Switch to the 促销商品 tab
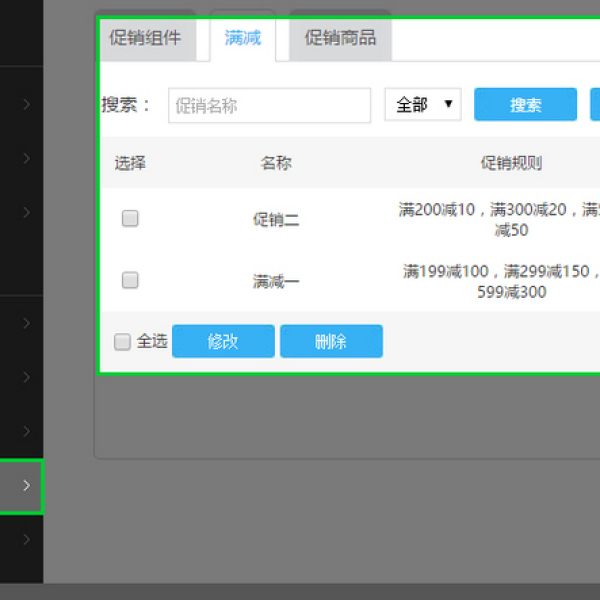600x600 pixels. 340,39
